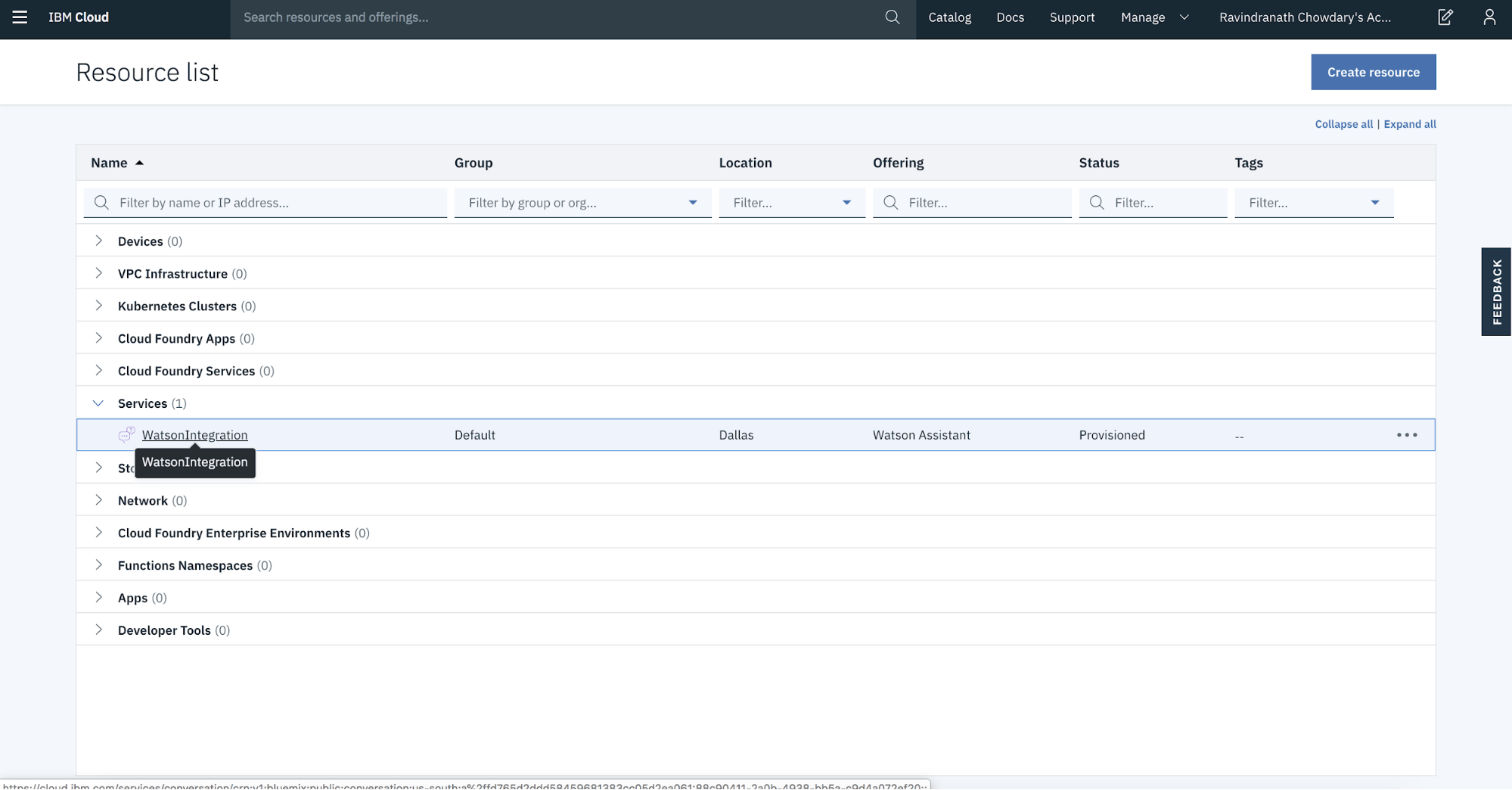Open the Ravindranath Chowdary's account switcher

[x=1305, y=17]
